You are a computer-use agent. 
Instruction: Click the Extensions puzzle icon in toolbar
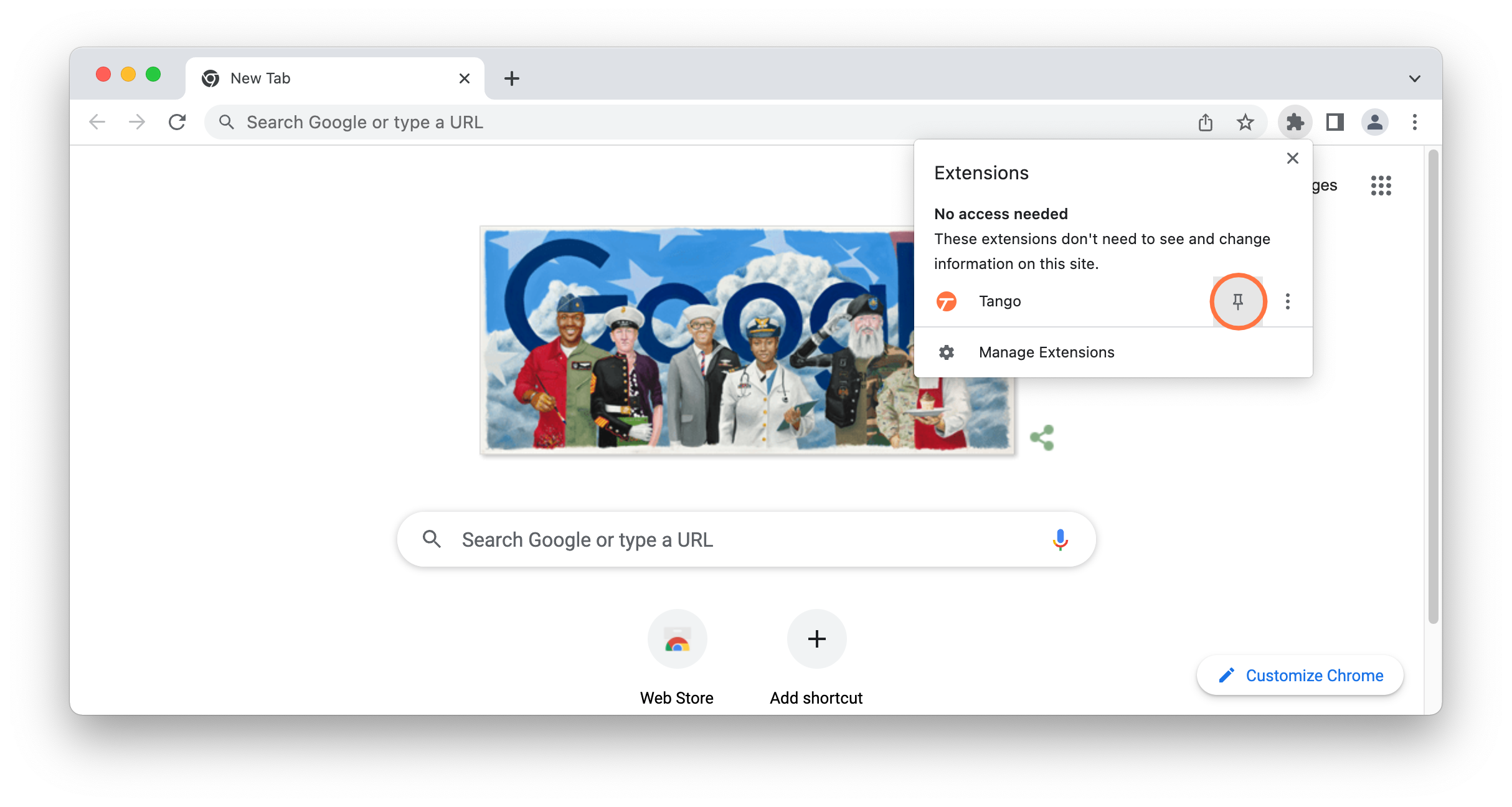coord(1295,122)
